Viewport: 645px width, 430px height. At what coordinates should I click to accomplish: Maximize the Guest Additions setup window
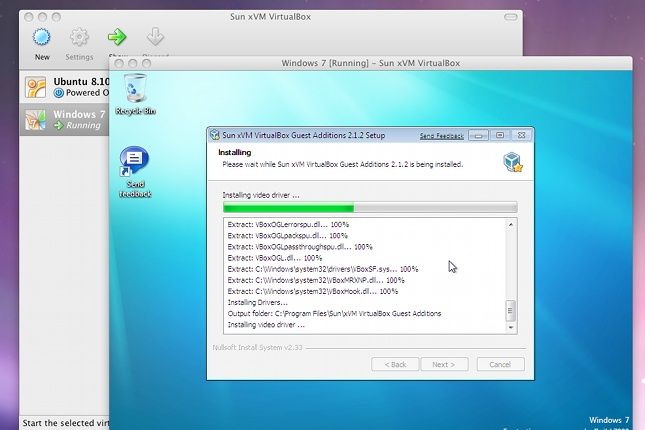pos(500,135)
